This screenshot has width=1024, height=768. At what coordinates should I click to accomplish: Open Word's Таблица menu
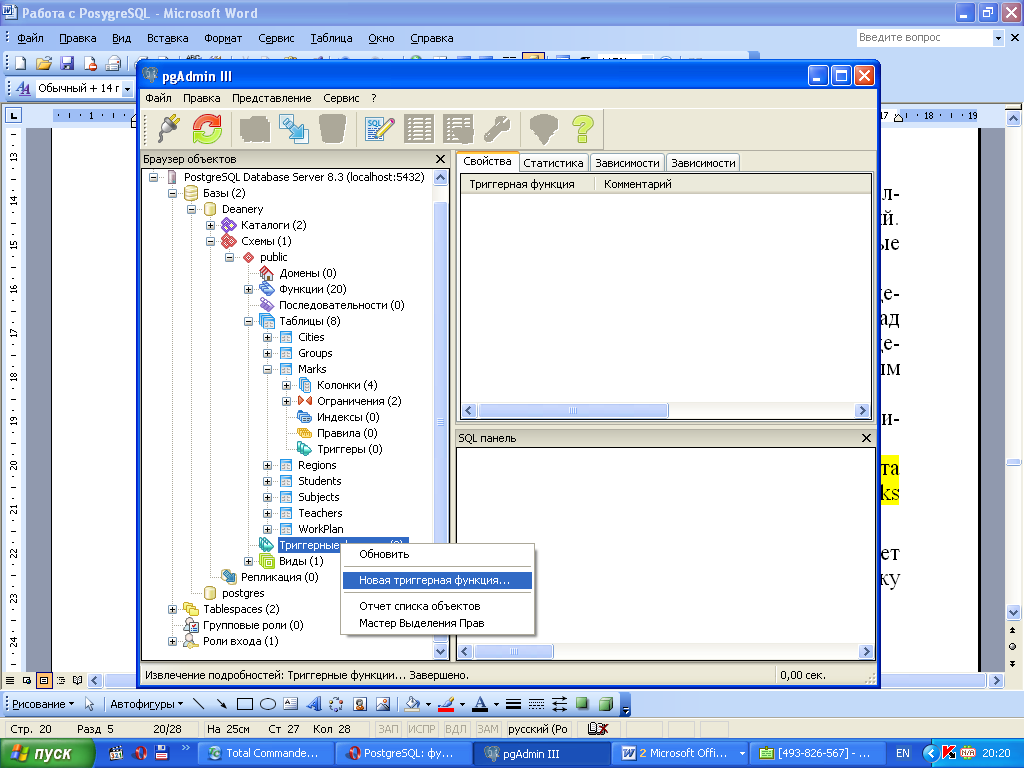pyautogui.click(x=331, y=38)
